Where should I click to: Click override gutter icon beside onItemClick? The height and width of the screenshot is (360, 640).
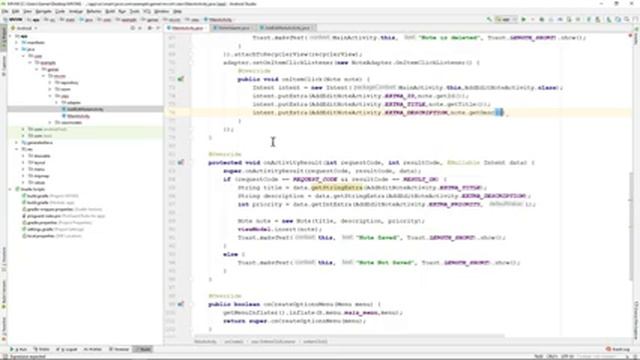pyautogui.click(x=181, y=79)
